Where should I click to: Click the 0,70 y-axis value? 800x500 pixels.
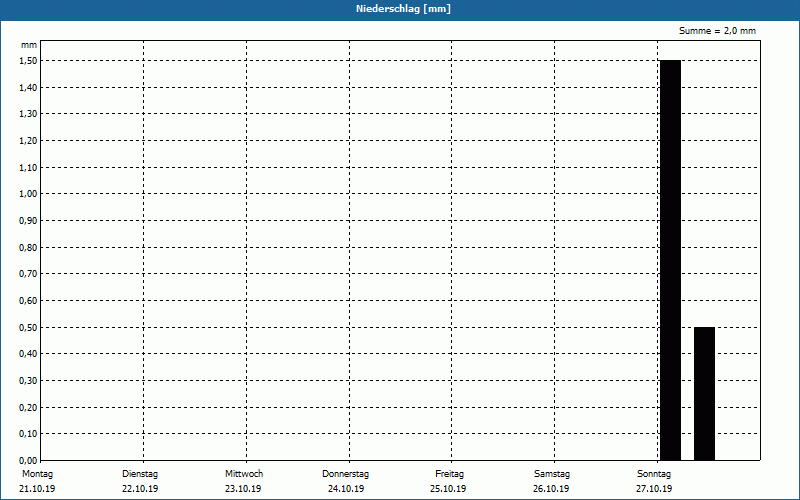pyautogui.click(x=28, y=274)
